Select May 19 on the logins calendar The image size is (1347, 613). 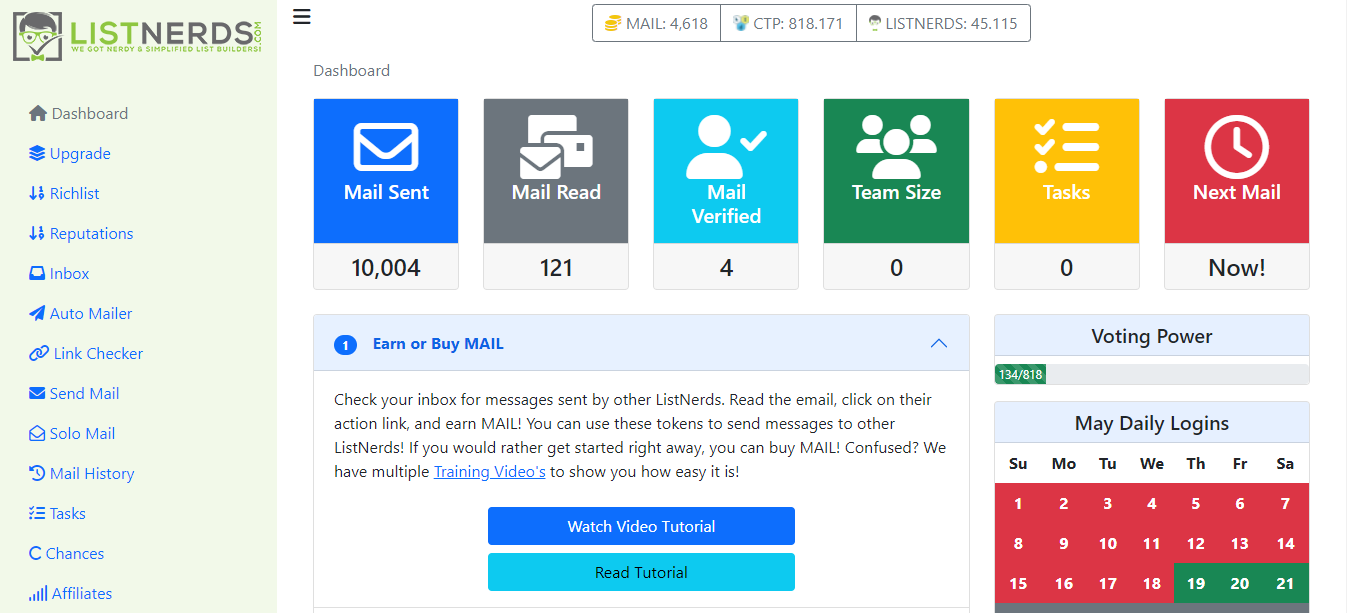coord(1196,583)
